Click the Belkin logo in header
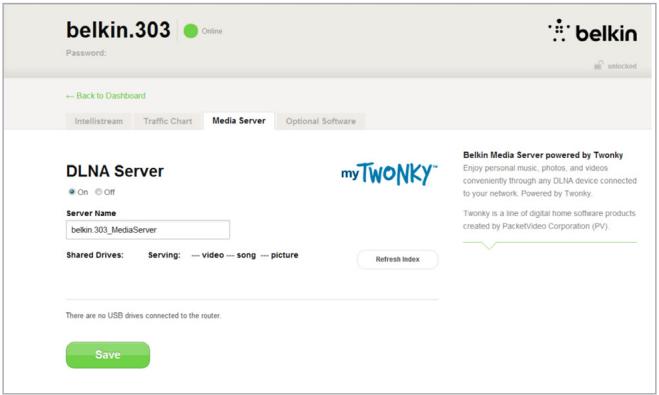This screenshot has width=659, height=395. [593, 31]
